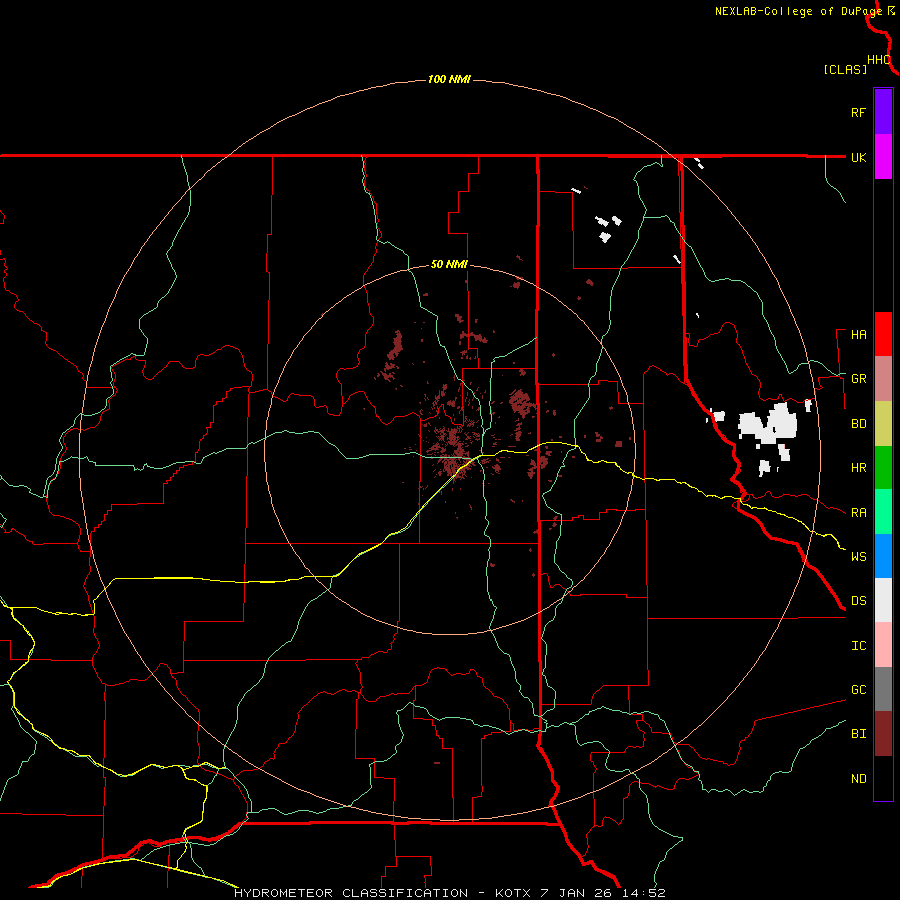Image resolution: width=900 pixels, height=900 pixels.
Task: Pick the dark green HR swatch
Action: click(x=883, y=467)
